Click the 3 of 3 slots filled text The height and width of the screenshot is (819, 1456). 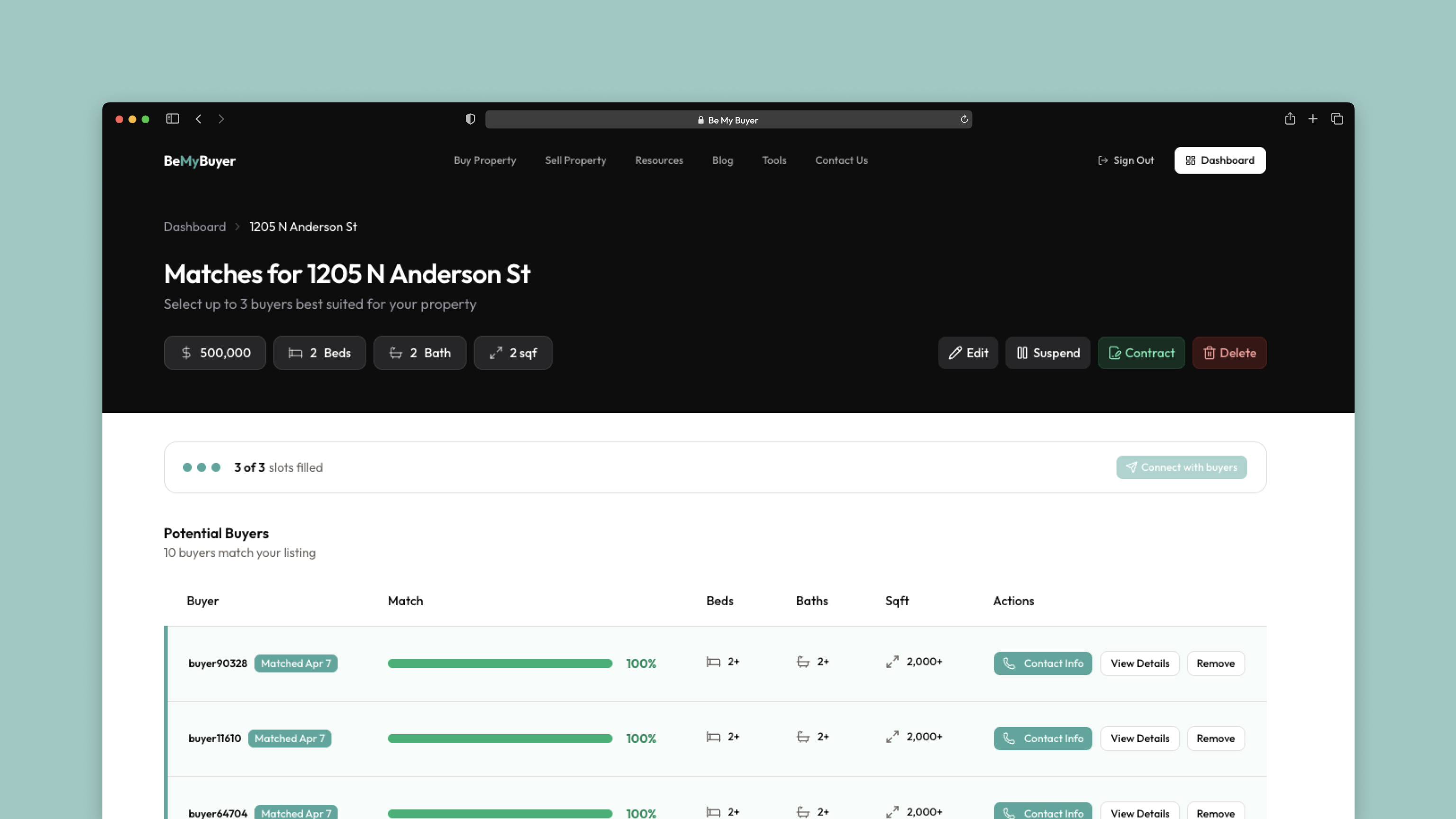278,467
